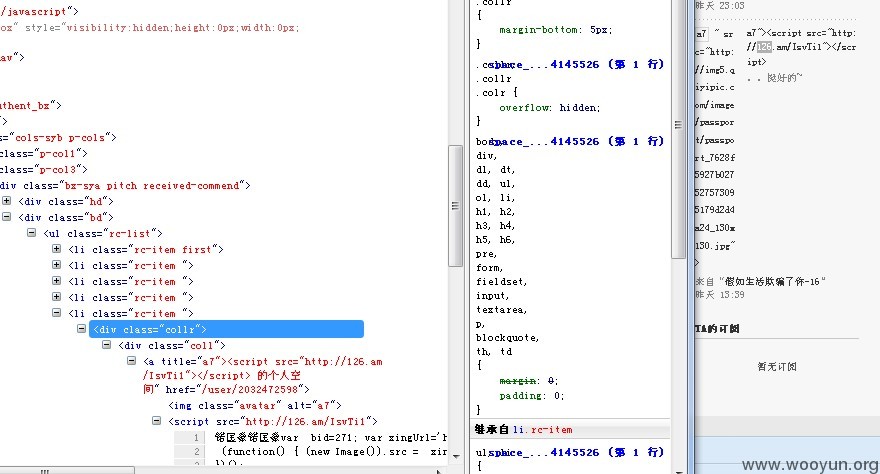
Task: Select the div class="coll" tree row
Action: (172, 346)
